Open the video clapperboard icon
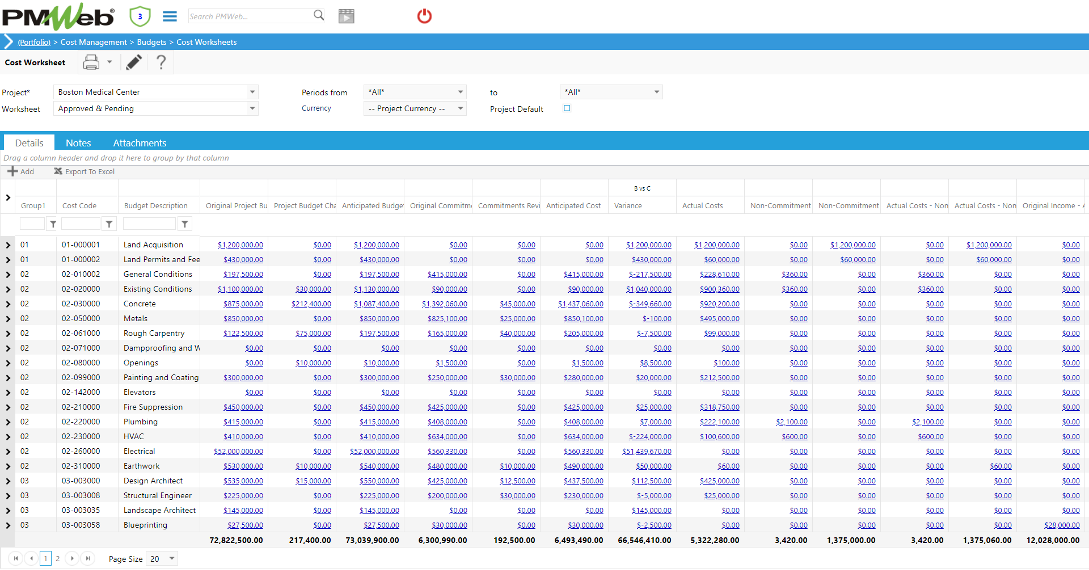 [347, 16]
